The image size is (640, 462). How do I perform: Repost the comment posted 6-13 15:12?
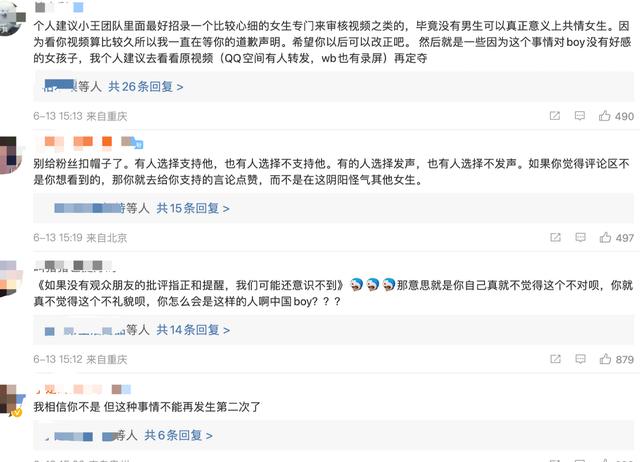[556, 359]
